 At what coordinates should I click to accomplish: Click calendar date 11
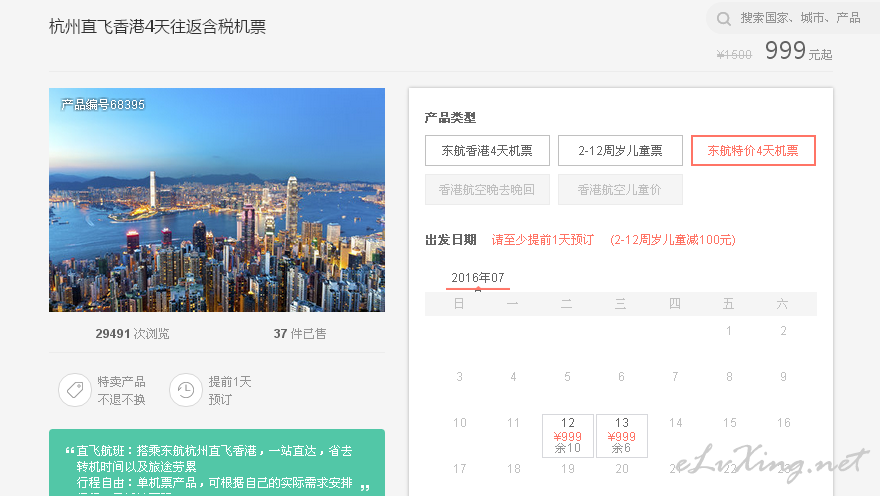514,423
